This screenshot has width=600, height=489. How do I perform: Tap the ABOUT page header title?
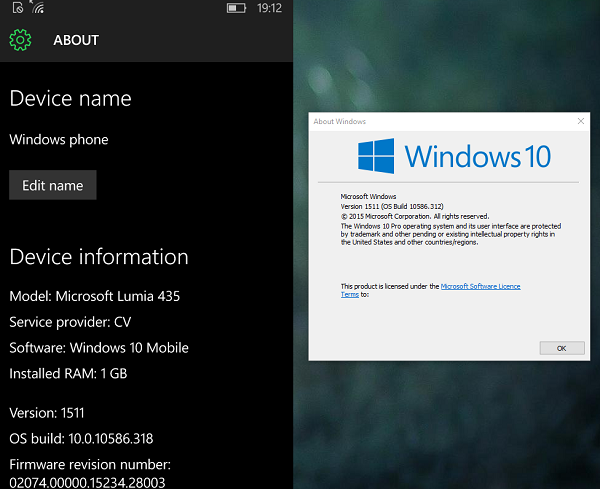point(76,40)
